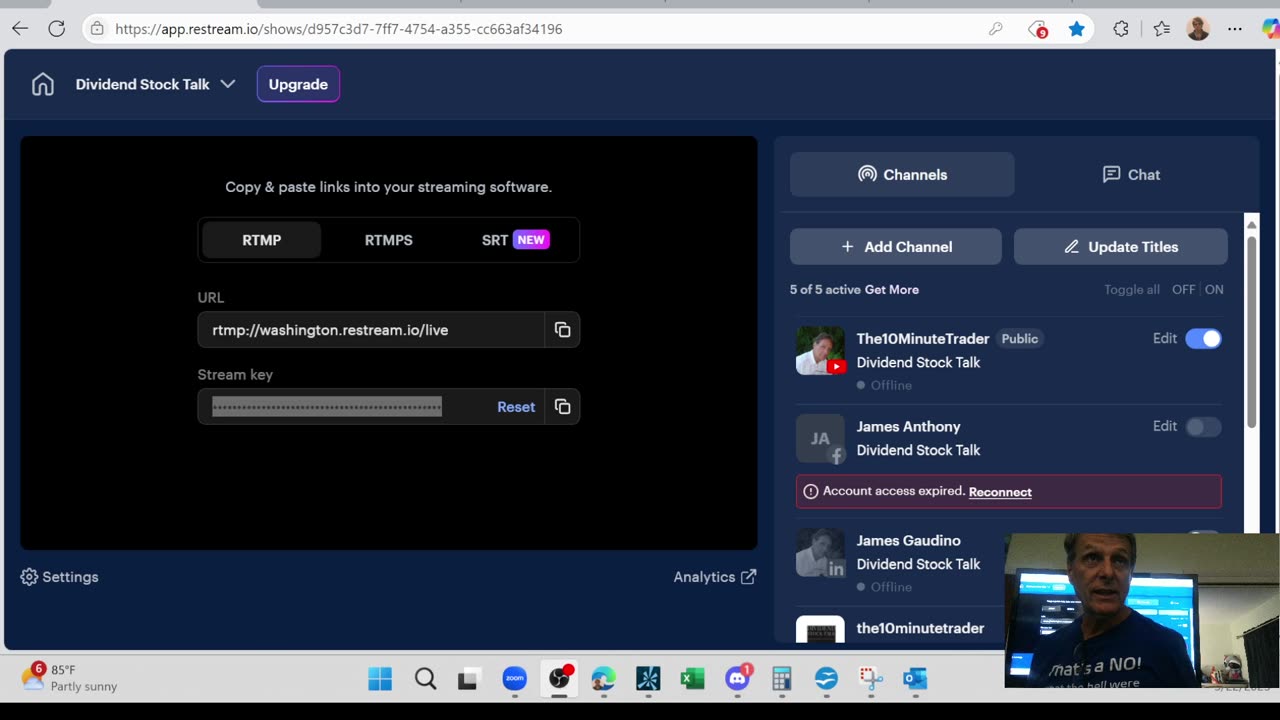
Task: Click the James Anthony JA avatar
Action: (x=820, y=439)
